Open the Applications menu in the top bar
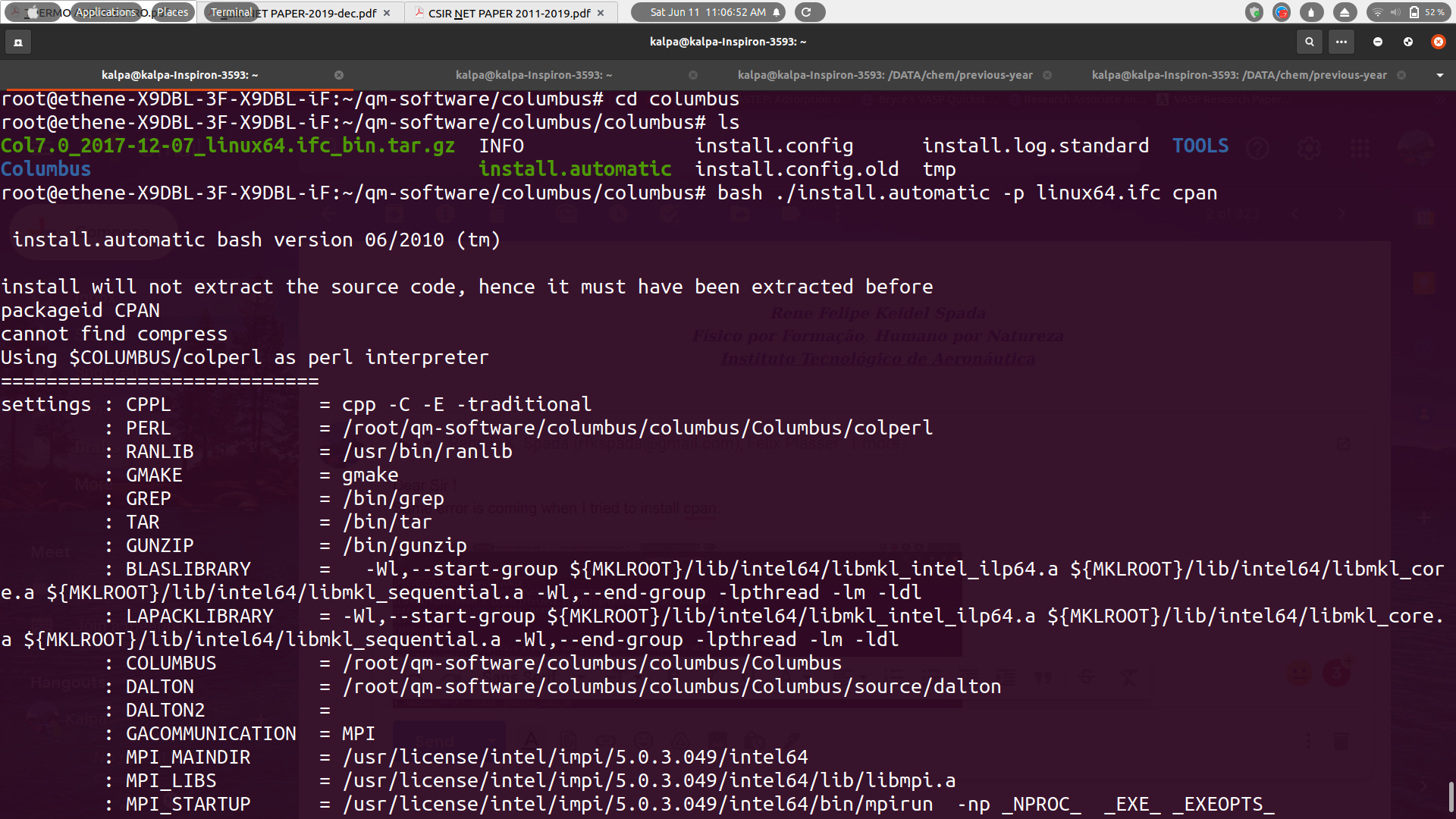Image resolution: width=1456 pixels, height=819 pixels. (x=105, y=12)
